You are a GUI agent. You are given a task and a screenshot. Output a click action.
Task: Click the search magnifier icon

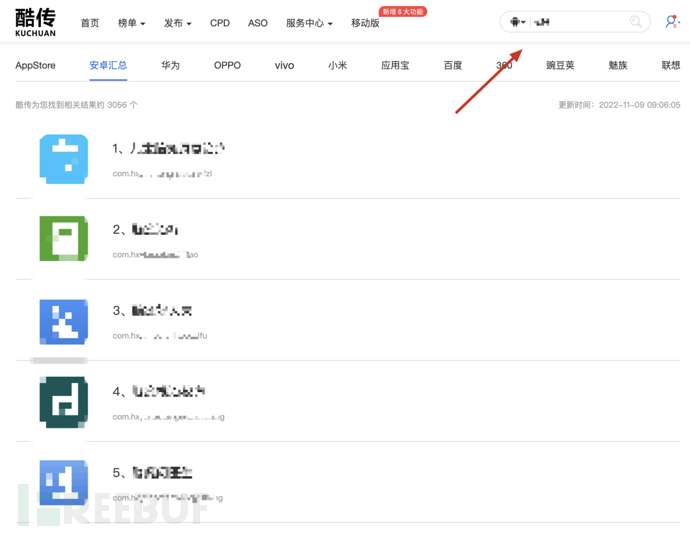tap(635, 21)
